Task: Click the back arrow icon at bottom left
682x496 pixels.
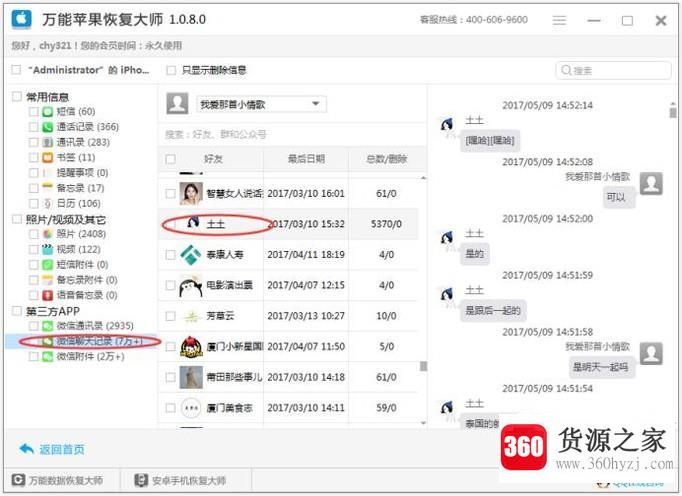Action: click(x=27, y=449)
